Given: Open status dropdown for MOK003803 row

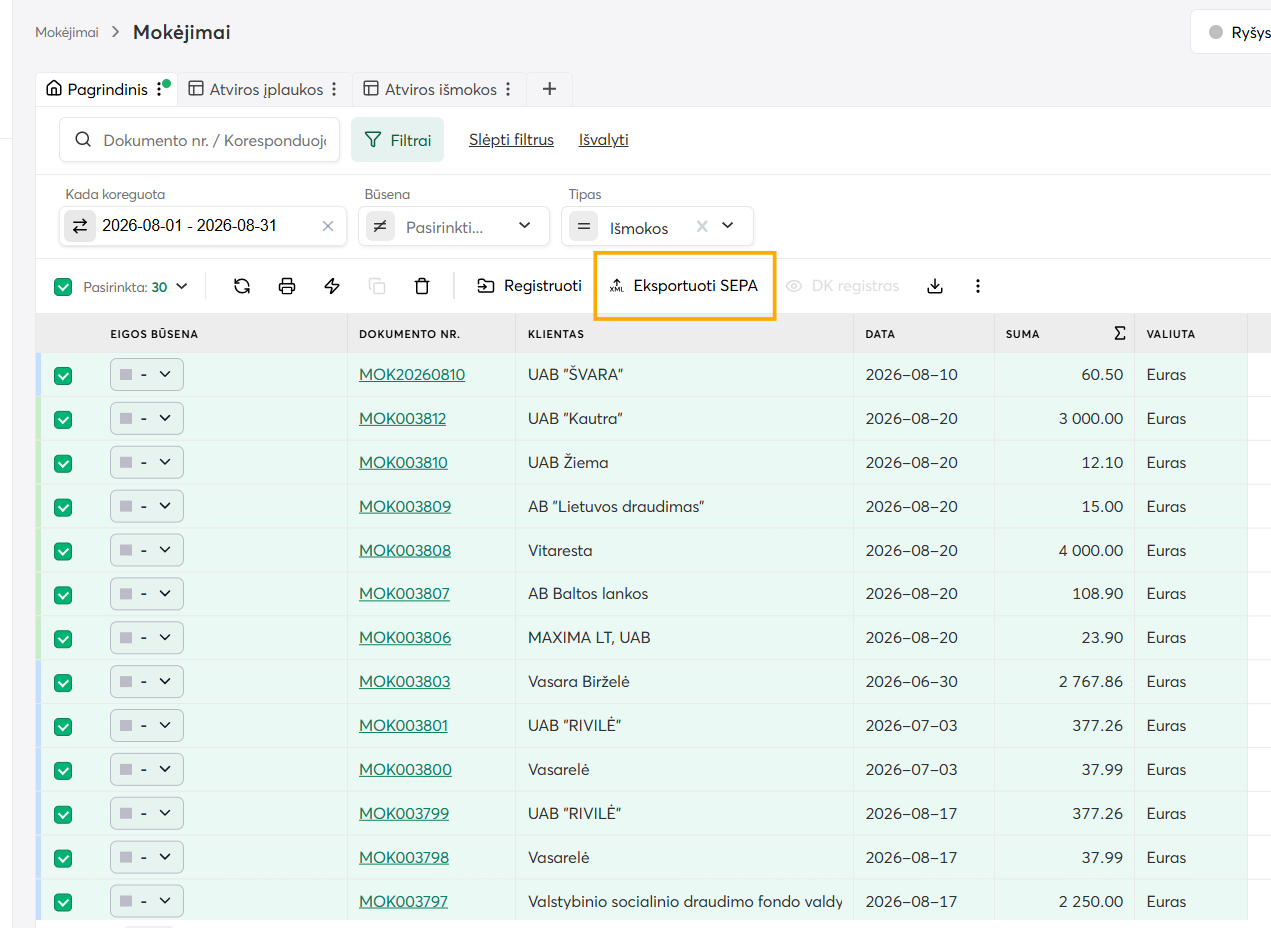Looking at the screenshot, I should [x=147, y=682].
